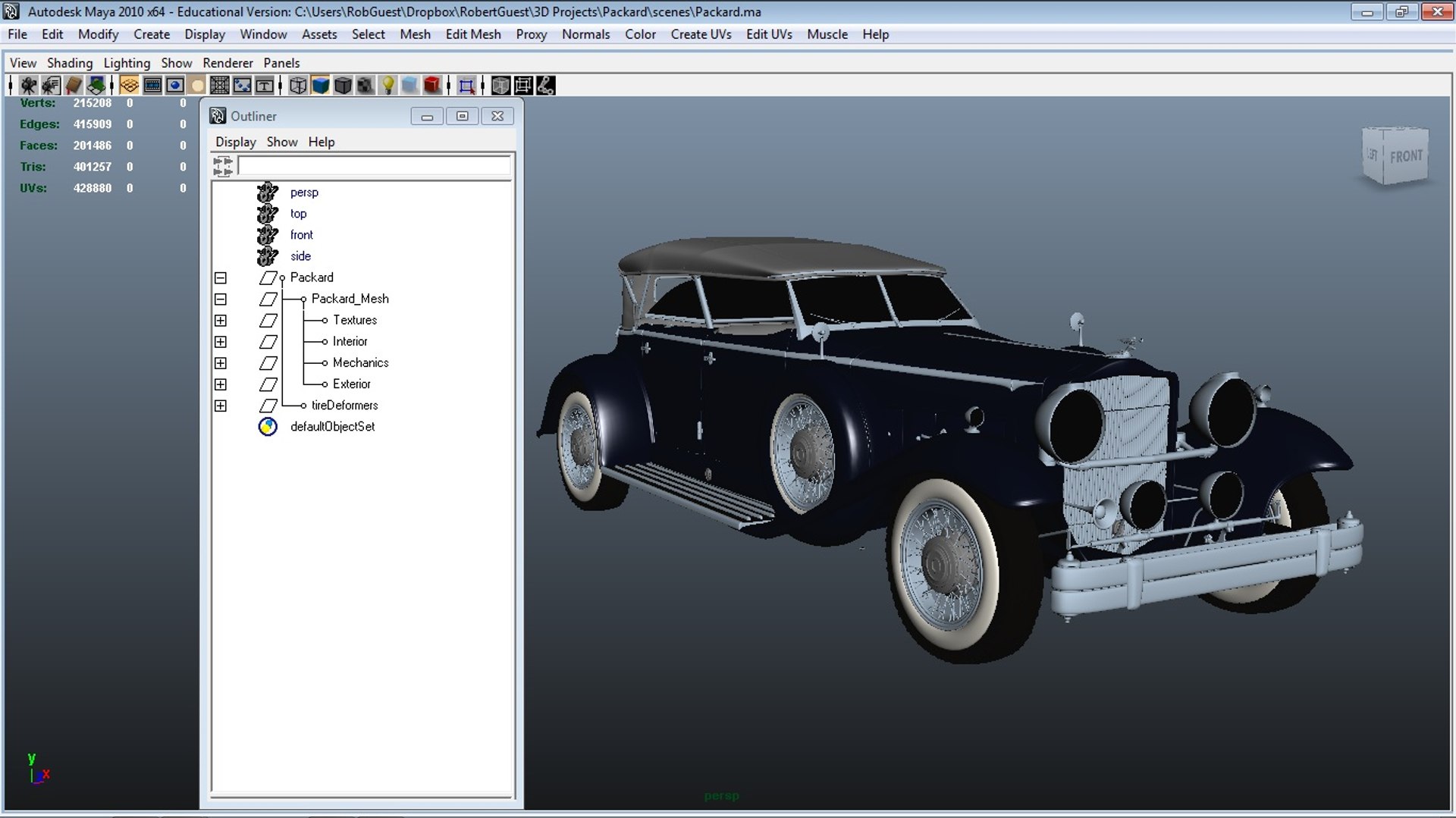
Task: Toggle the Safe Action overlay
Action: (242, 86)
